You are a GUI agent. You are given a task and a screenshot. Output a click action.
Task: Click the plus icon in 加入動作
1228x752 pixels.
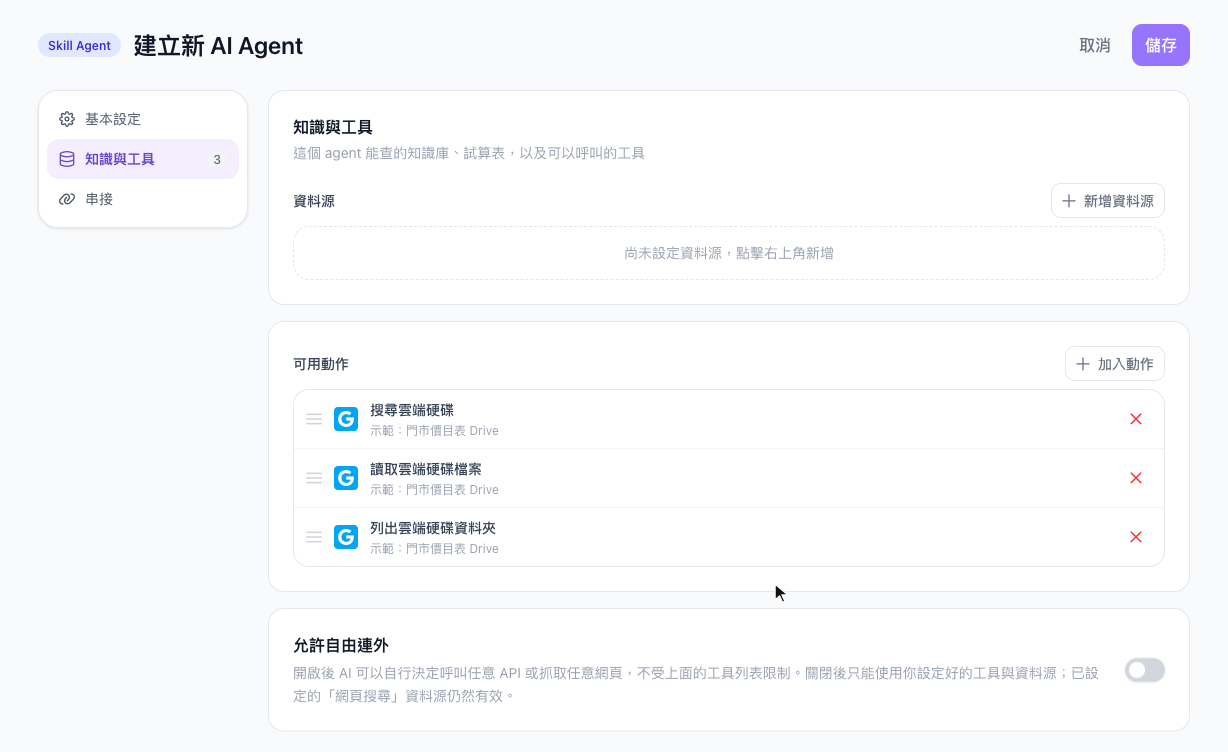coord(1083,364)
